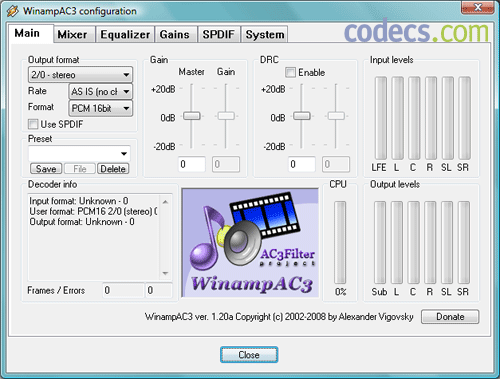
Task: Click the WinampAC3 title bar app icon
Action: [12, 11]
